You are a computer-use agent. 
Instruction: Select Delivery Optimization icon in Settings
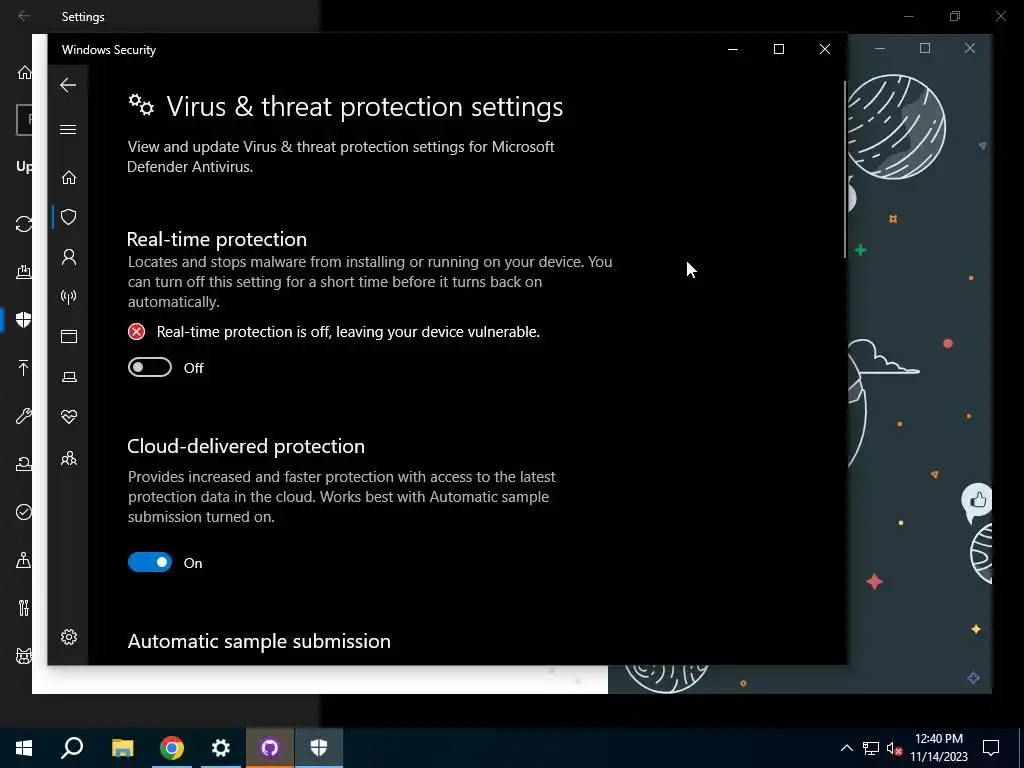point(24,272)
